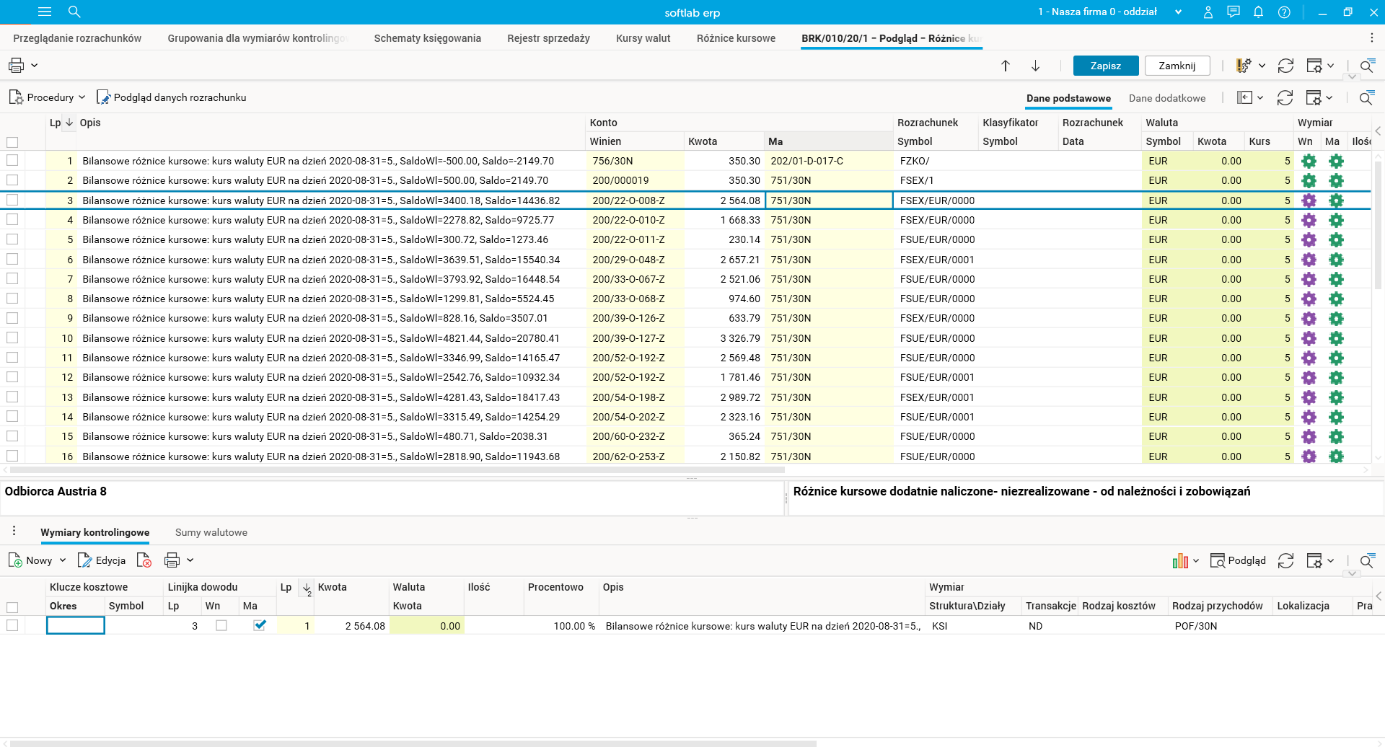Image resolution: width=1385 pixels, height=750 pixels.
Task: Click the Wn dimension gear in row 1
Action: 1308,161
